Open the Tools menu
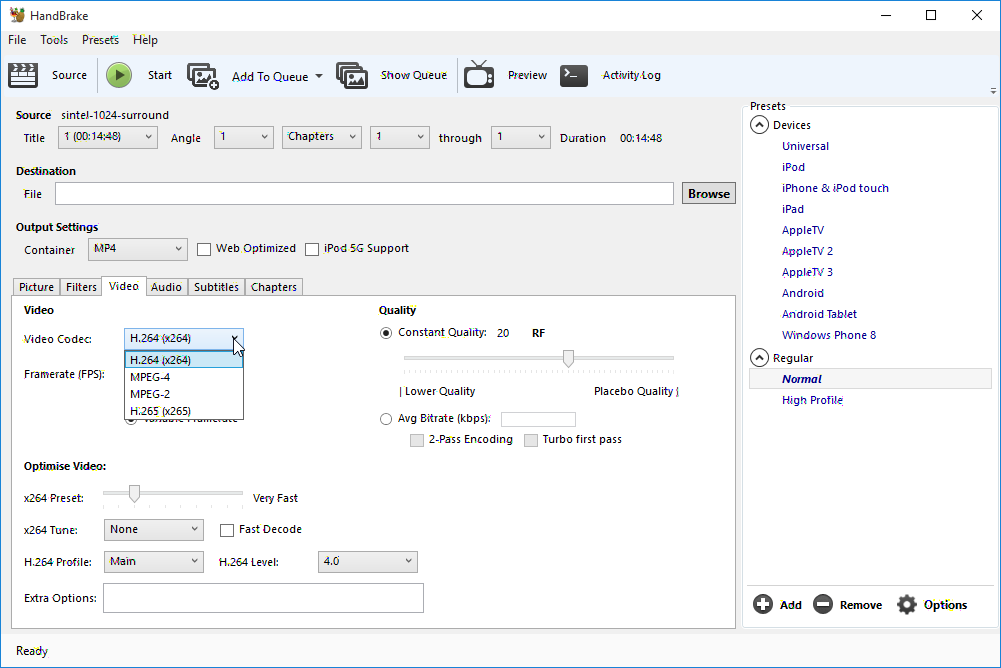Viewport: 1001px width, 668px height. tap(54, 40)
